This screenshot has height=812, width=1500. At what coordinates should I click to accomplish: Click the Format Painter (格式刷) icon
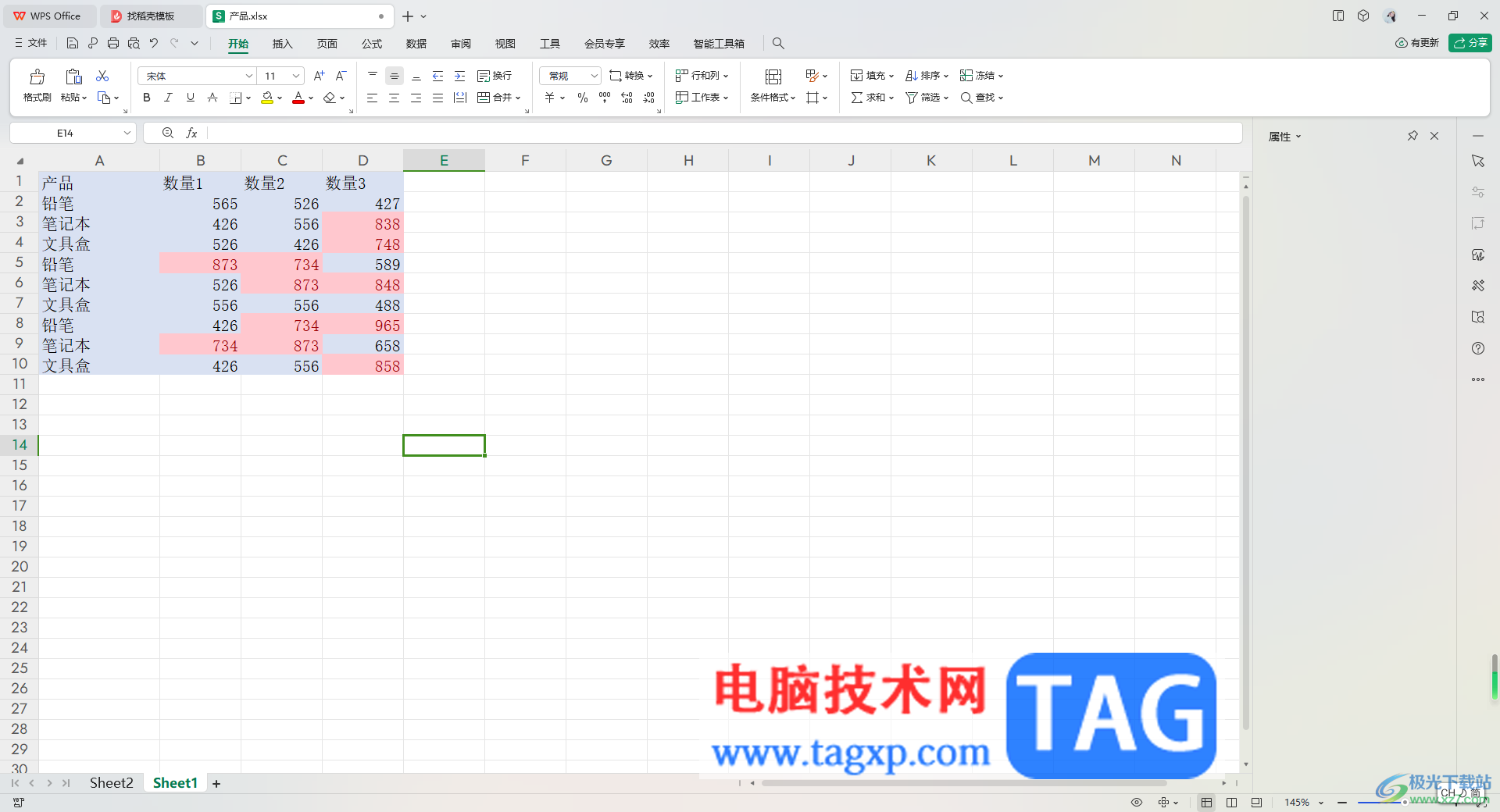[x=37, y=77]
